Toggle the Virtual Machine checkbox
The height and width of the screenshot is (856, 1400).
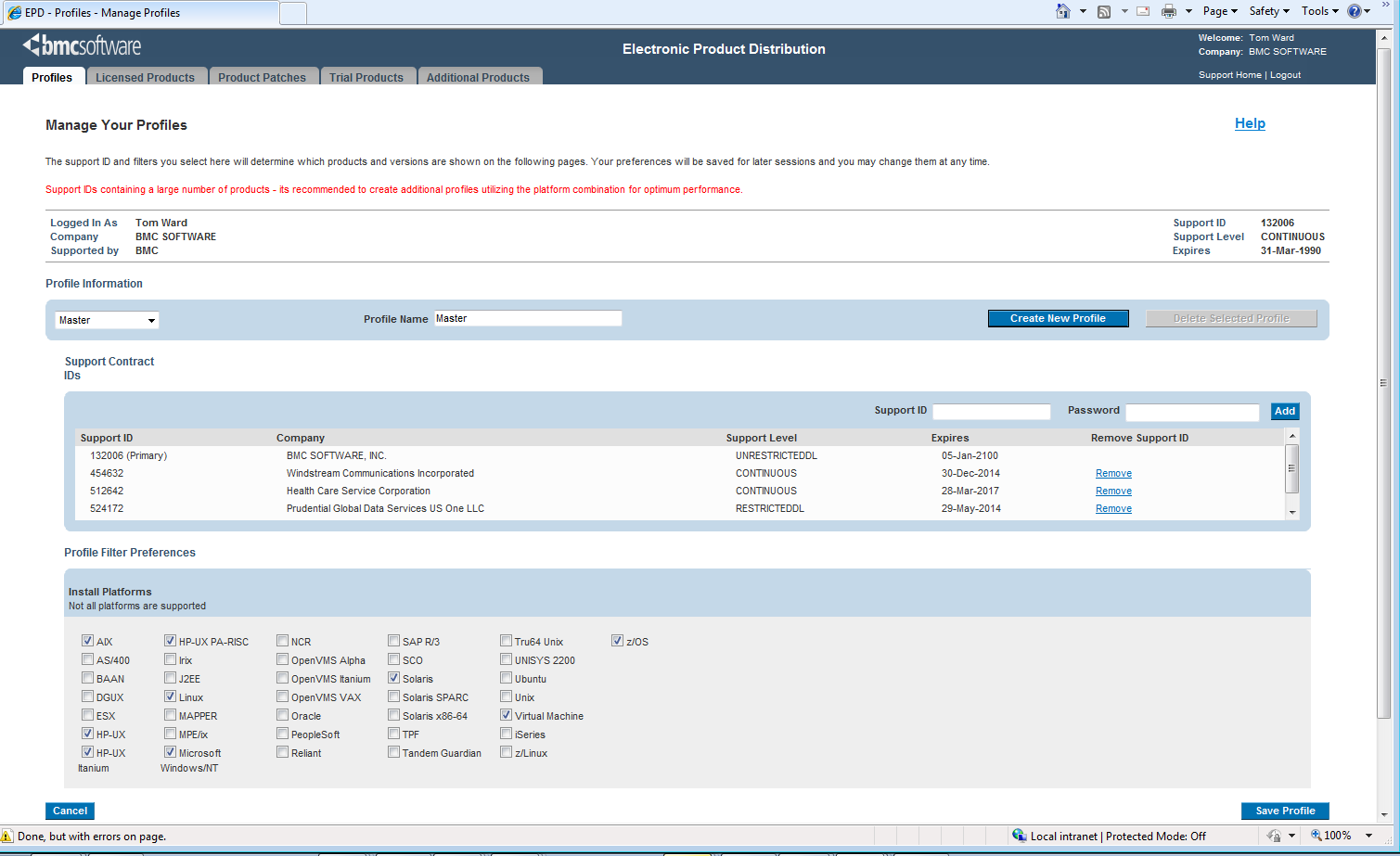tap(506, 715)
